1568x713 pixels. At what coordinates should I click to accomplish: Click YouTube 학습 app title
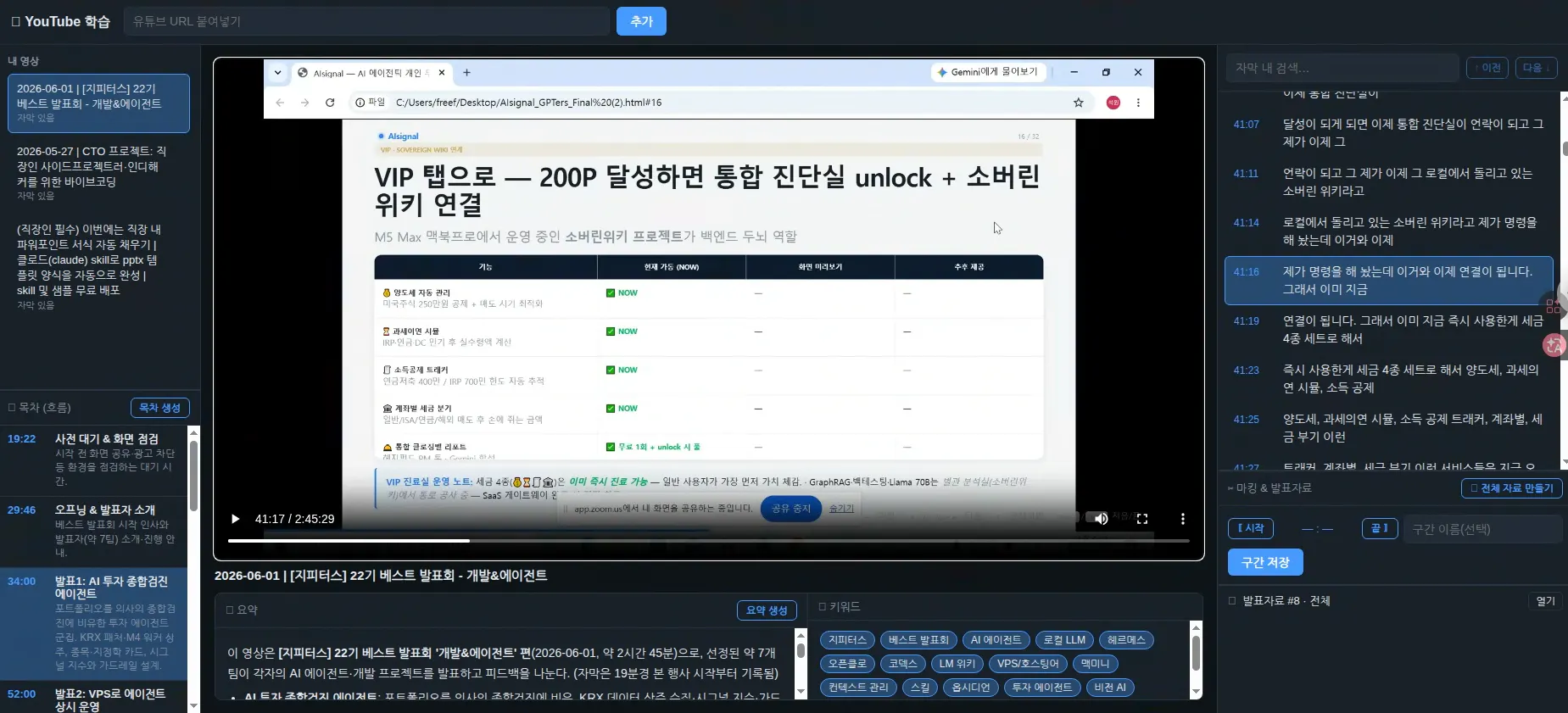61,21
